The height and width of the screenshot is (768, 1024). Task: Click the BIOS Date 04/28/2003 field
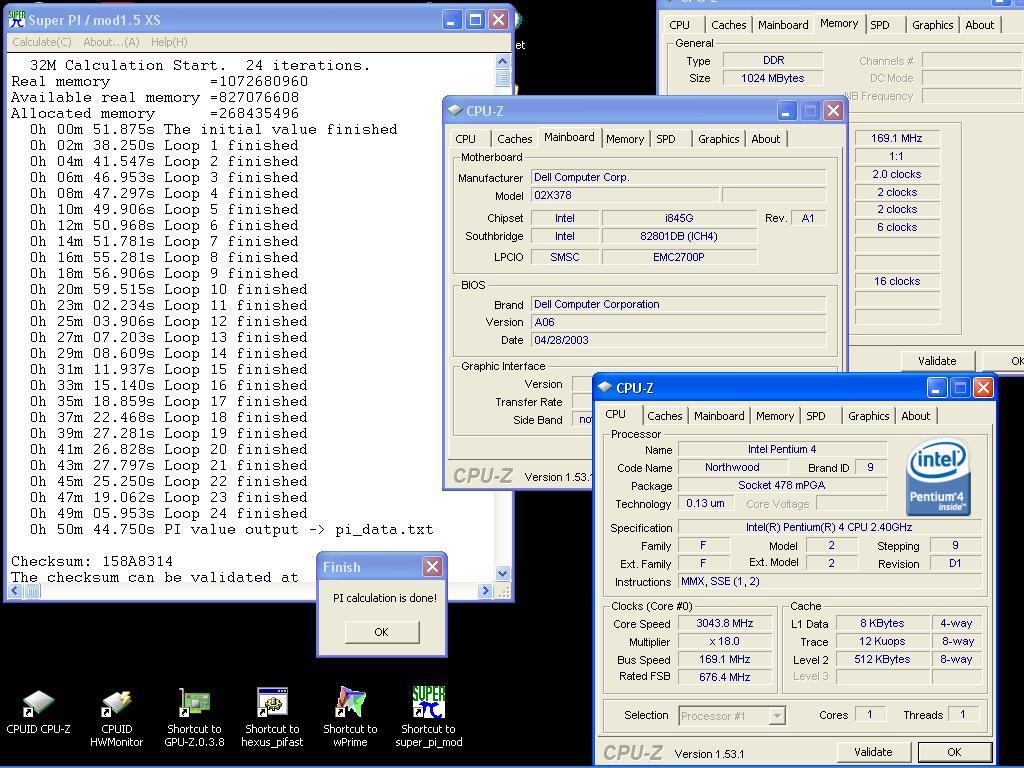click(679, 340)
